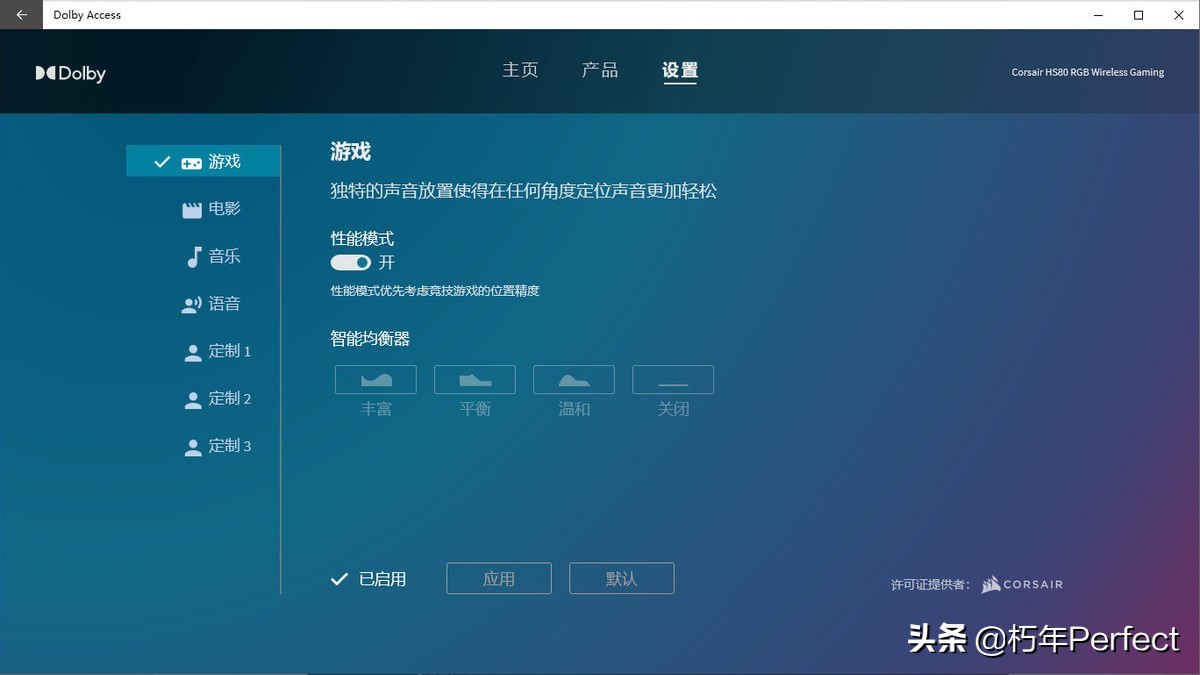Image resolution: width=1200 pixels, height=675 pixels.
Task: Switch to the 主页 tab
Action: (x=520, y=70)
